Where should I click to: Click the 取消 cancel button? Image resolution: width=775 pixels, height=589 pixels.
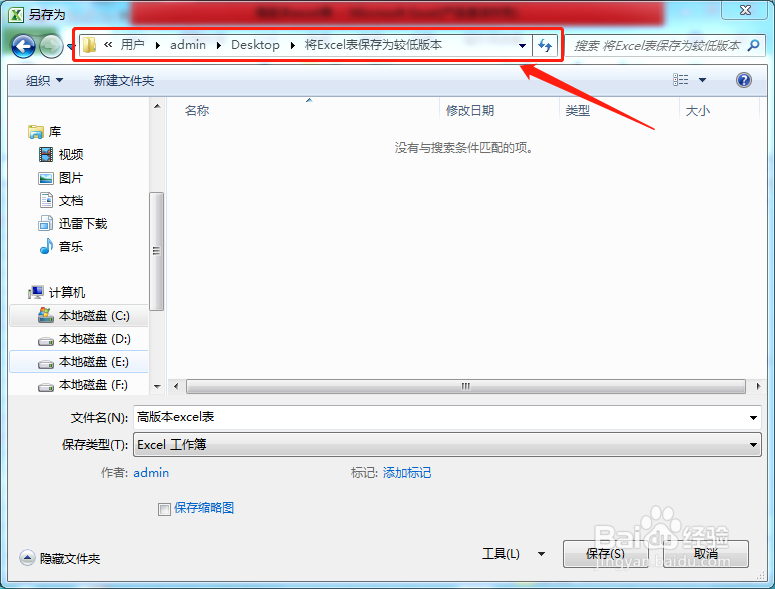[x=705, y=554]
